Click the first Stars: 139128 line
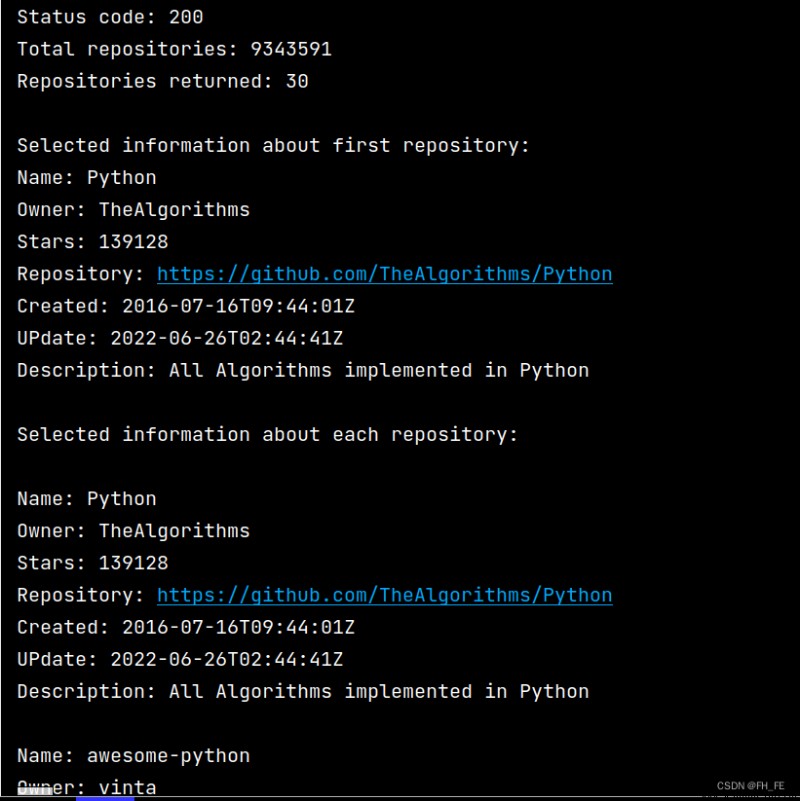Screen dimensions: 800x801 pos(92,242)
